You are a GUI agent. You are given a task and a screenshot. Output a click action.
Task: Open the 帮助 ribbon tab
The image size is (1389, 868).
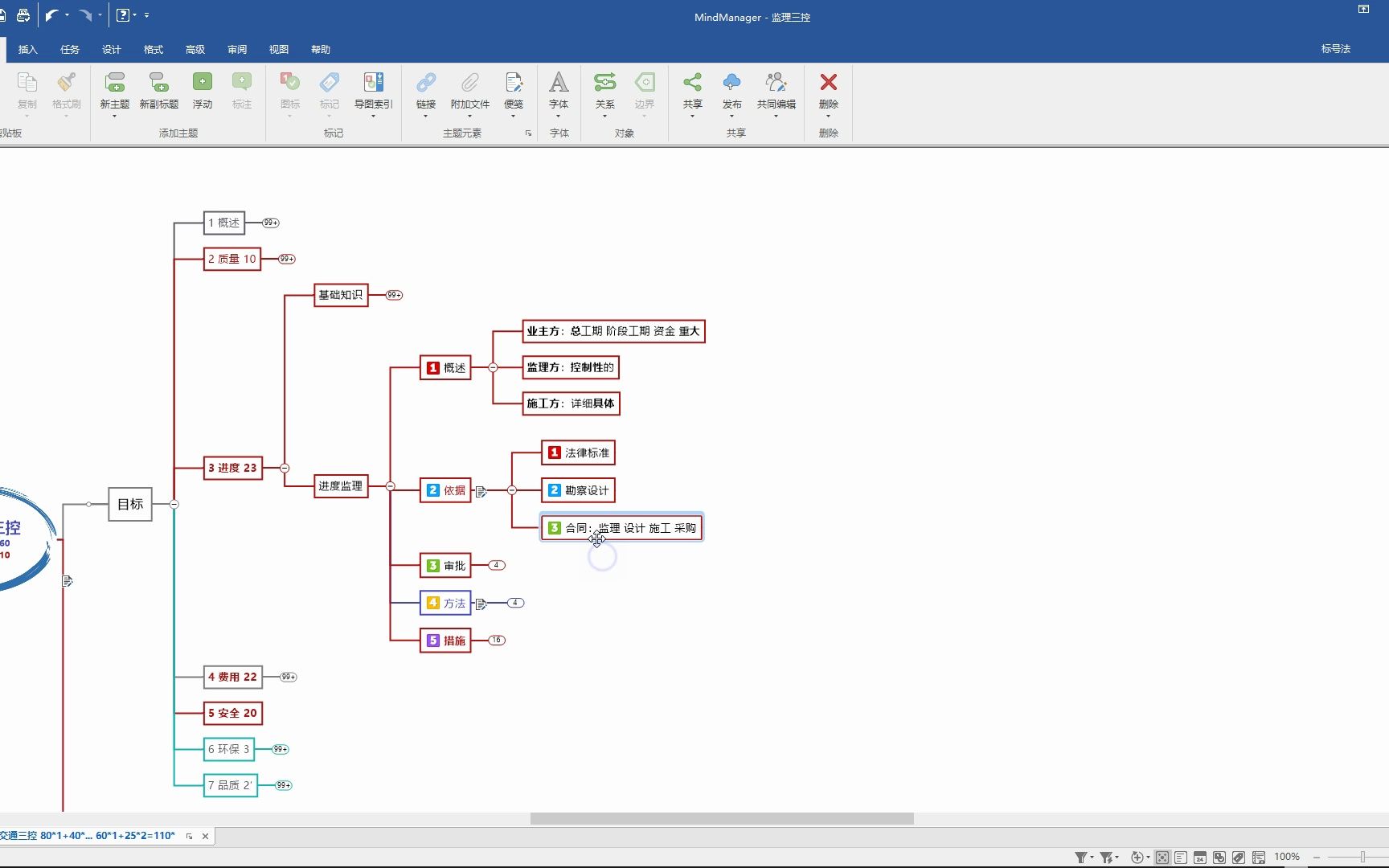pyautogui.click(x=321, y=50)
